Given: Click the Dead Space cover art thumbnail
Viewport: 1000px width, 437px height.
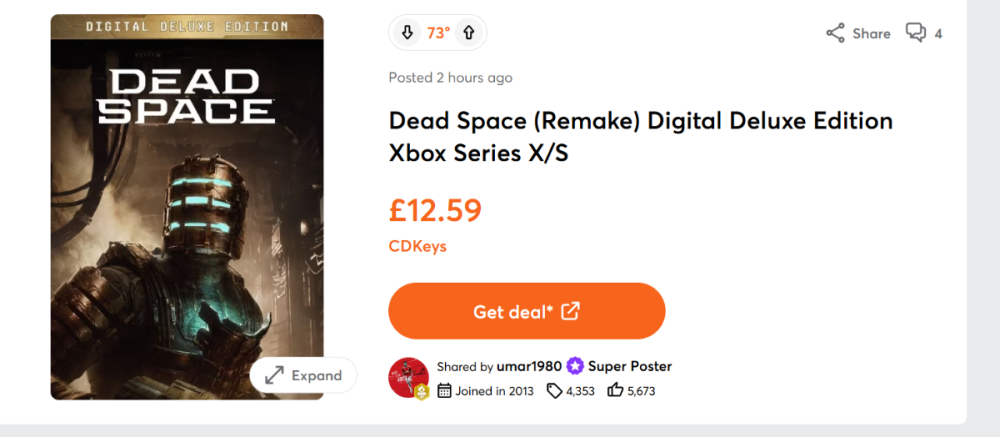Looking at the screenshot, I should 187,200.
